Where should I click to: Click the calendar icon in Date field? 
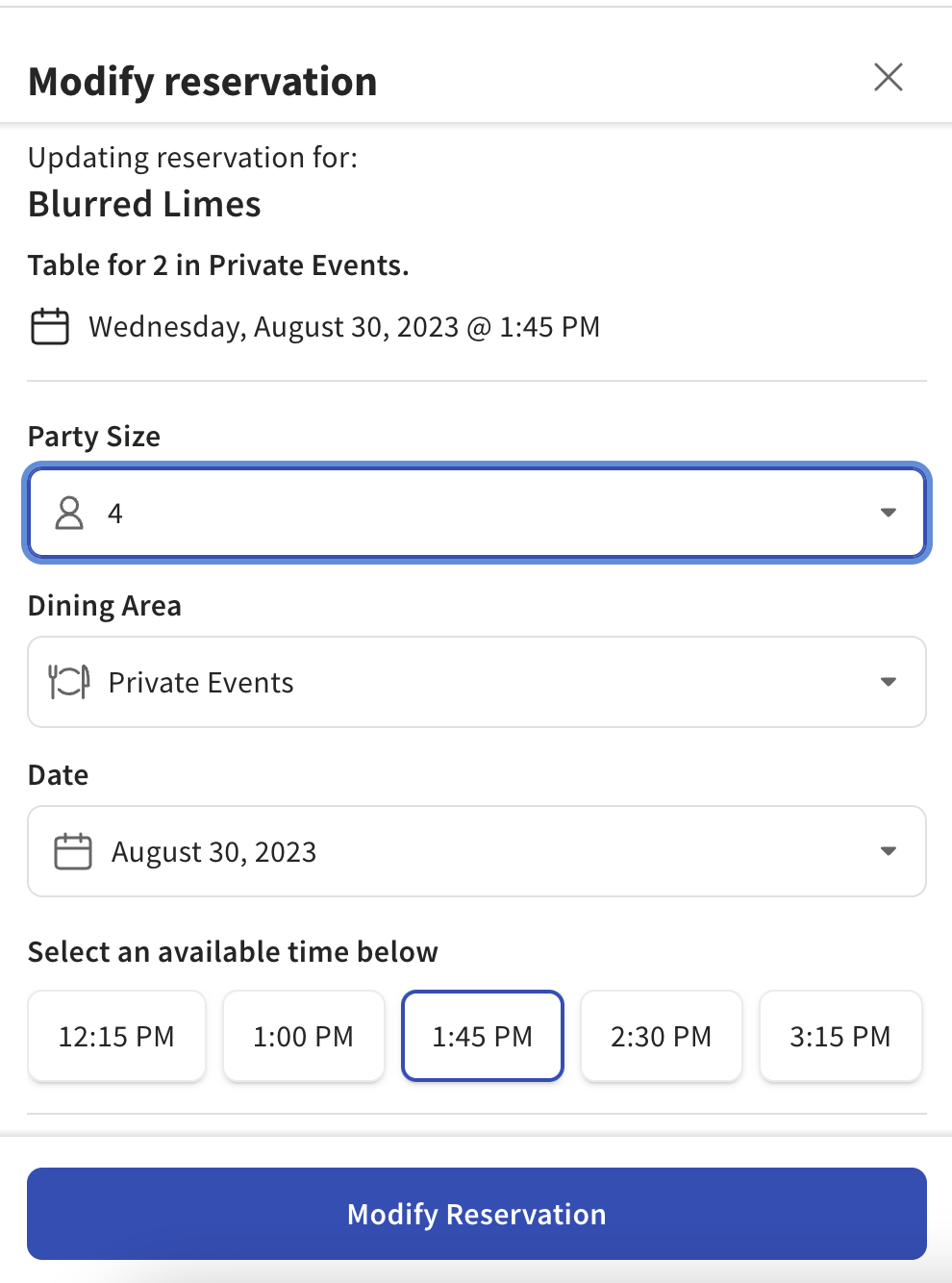[x=73, y=851]
